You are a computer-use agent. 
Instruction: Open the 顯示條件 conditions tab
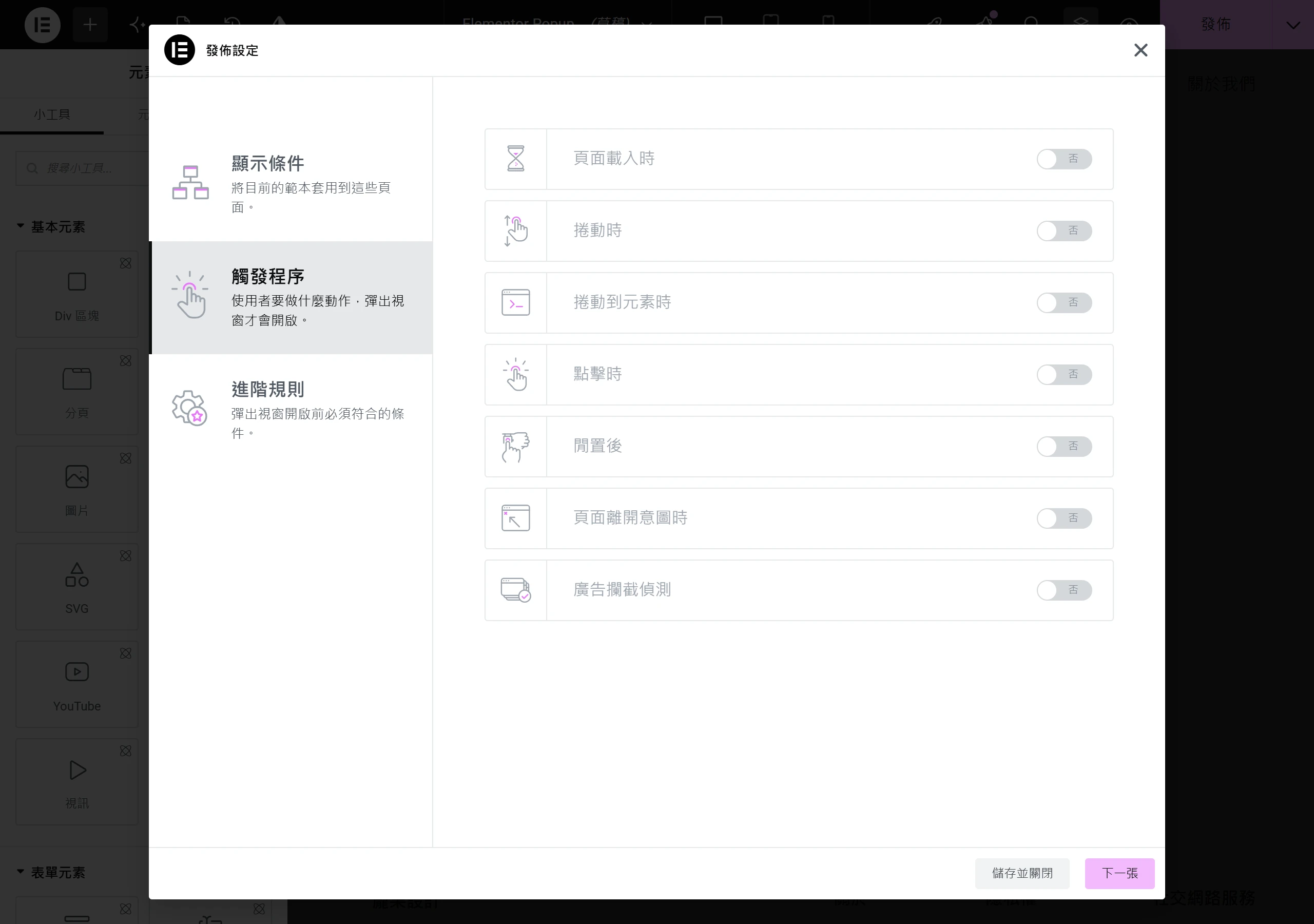click(x=291, y=184)
